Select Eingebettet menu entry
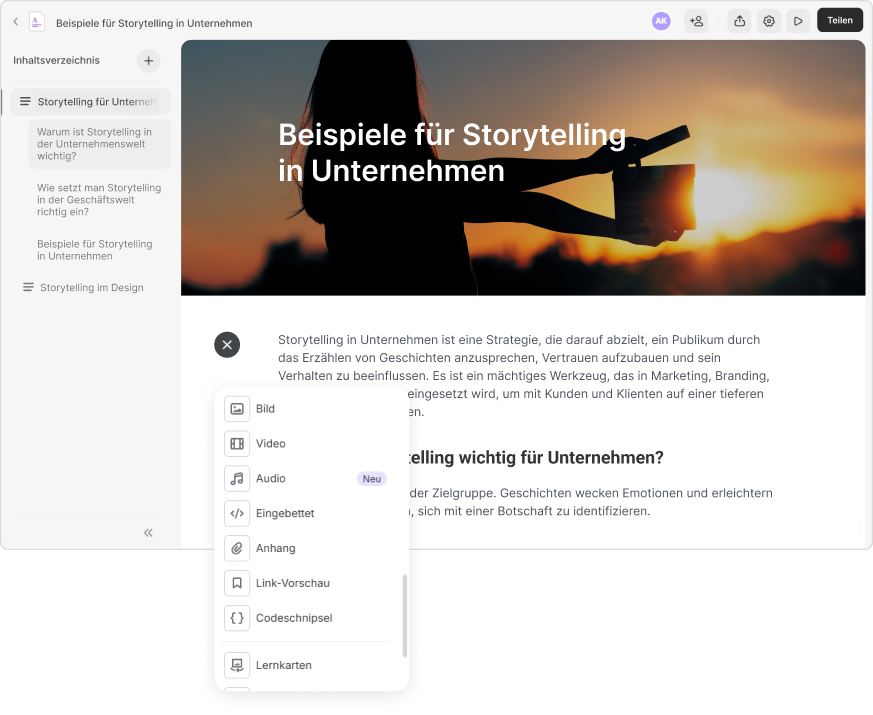Viewport: 873px width, 715px height. (x=306, y=513)
